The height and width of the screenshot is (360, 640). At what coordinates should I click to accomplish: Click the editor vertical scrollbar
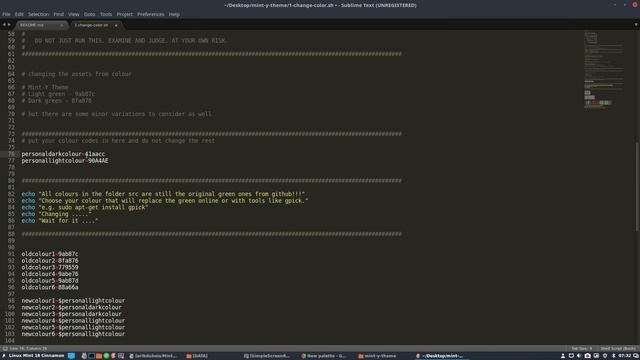coord(637,187)
